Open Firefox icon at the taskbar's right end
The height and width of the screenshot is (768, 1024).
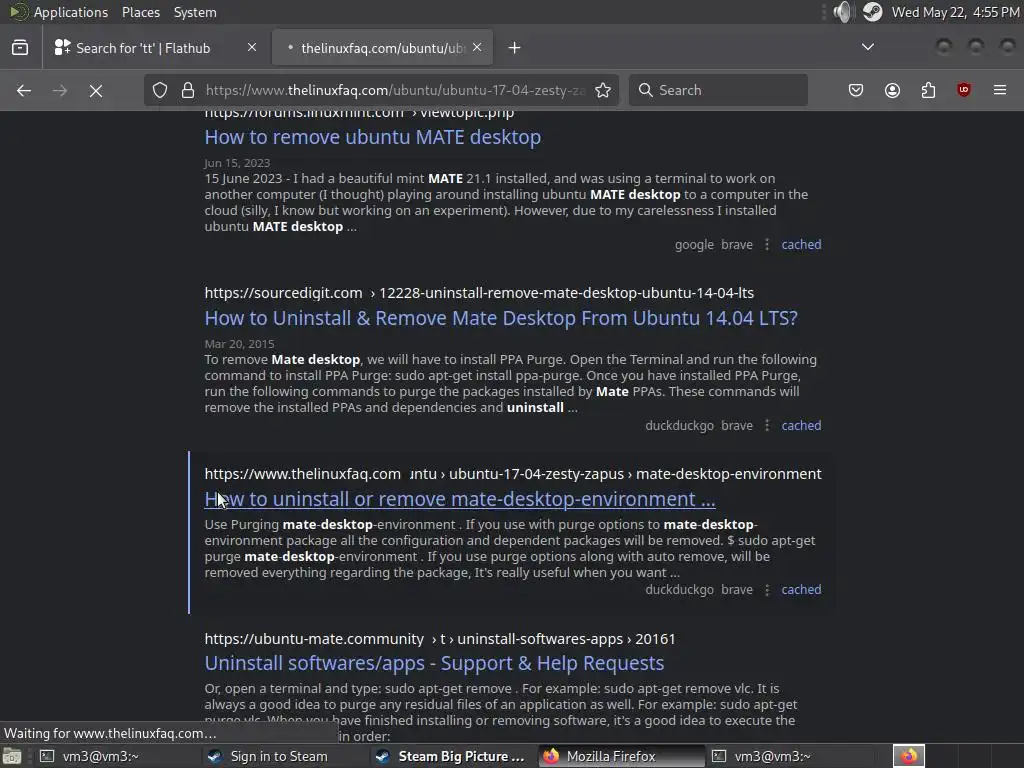pyautogui.click(x=909, y=756)
